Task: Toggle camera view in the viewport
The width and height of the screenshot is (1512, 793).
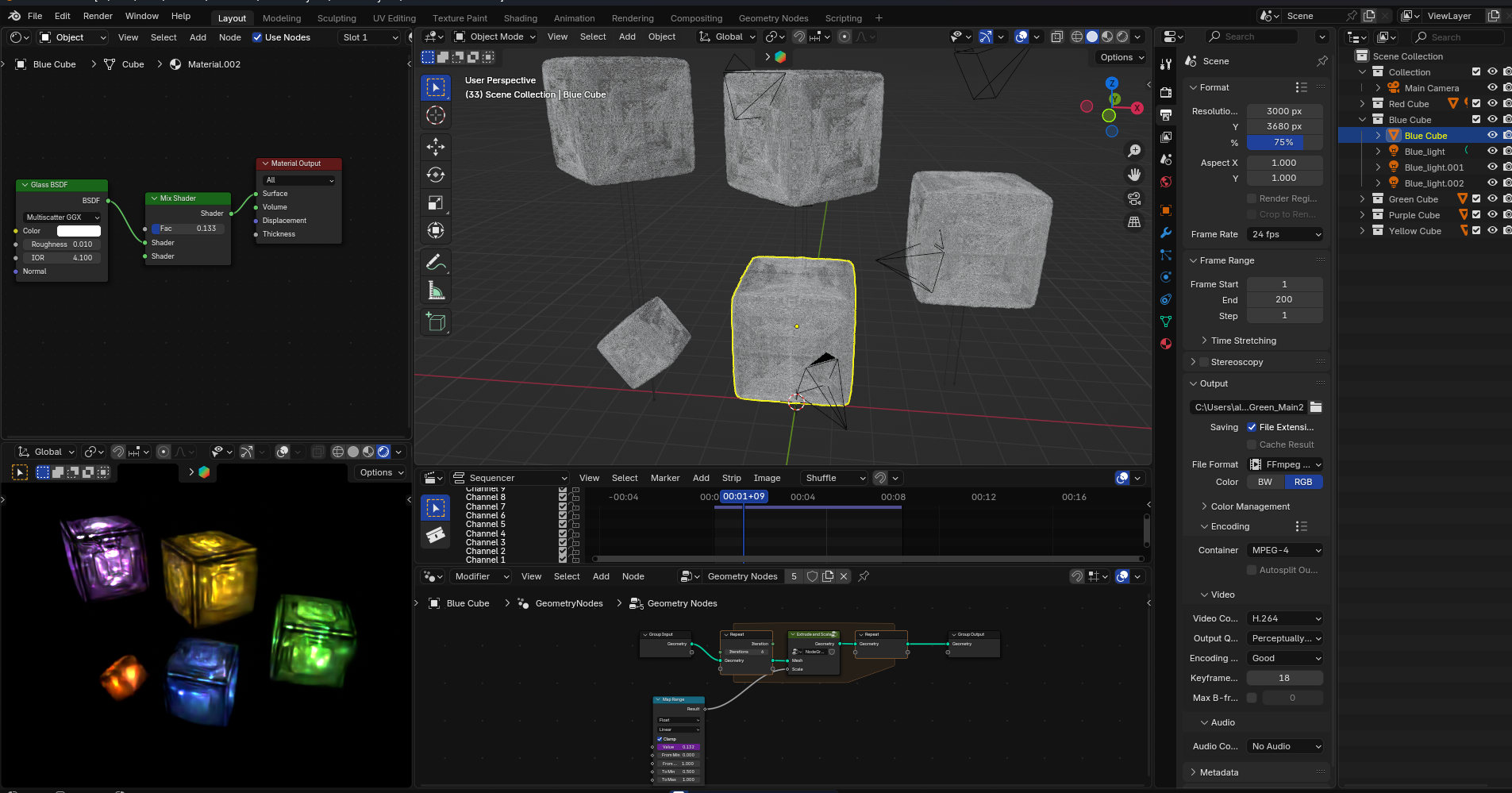Action: pyautogui.click(x=1134, y=198)
